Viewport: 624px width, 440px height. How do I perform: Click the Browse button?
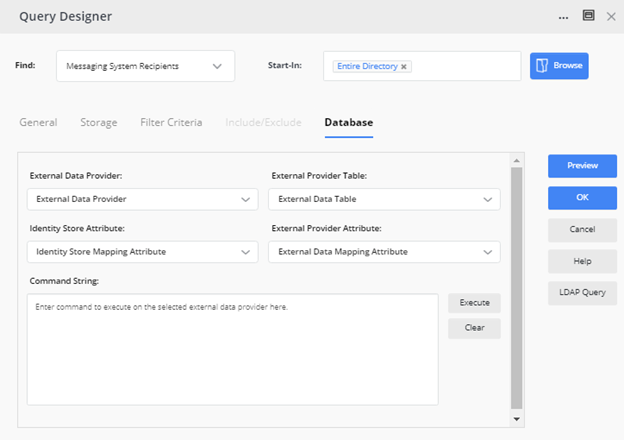[559, 66]
